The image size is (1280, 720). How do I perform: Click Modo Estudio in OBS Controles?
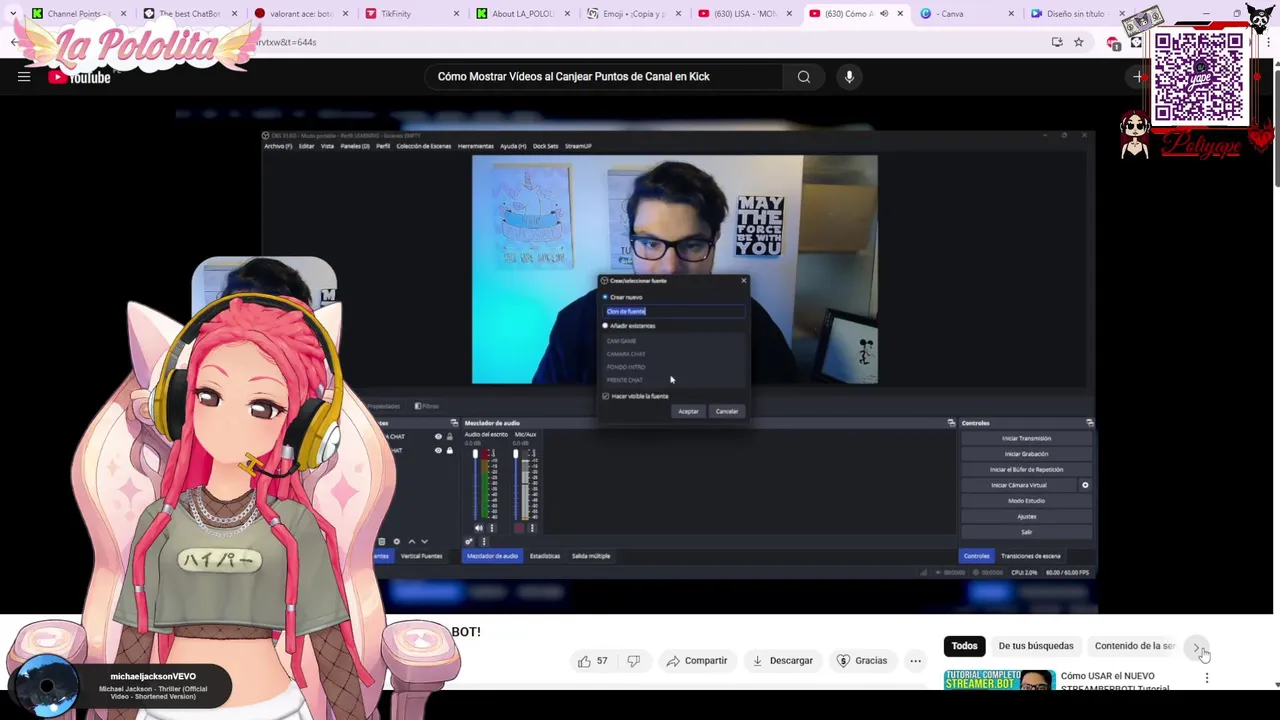[1026, 501]
